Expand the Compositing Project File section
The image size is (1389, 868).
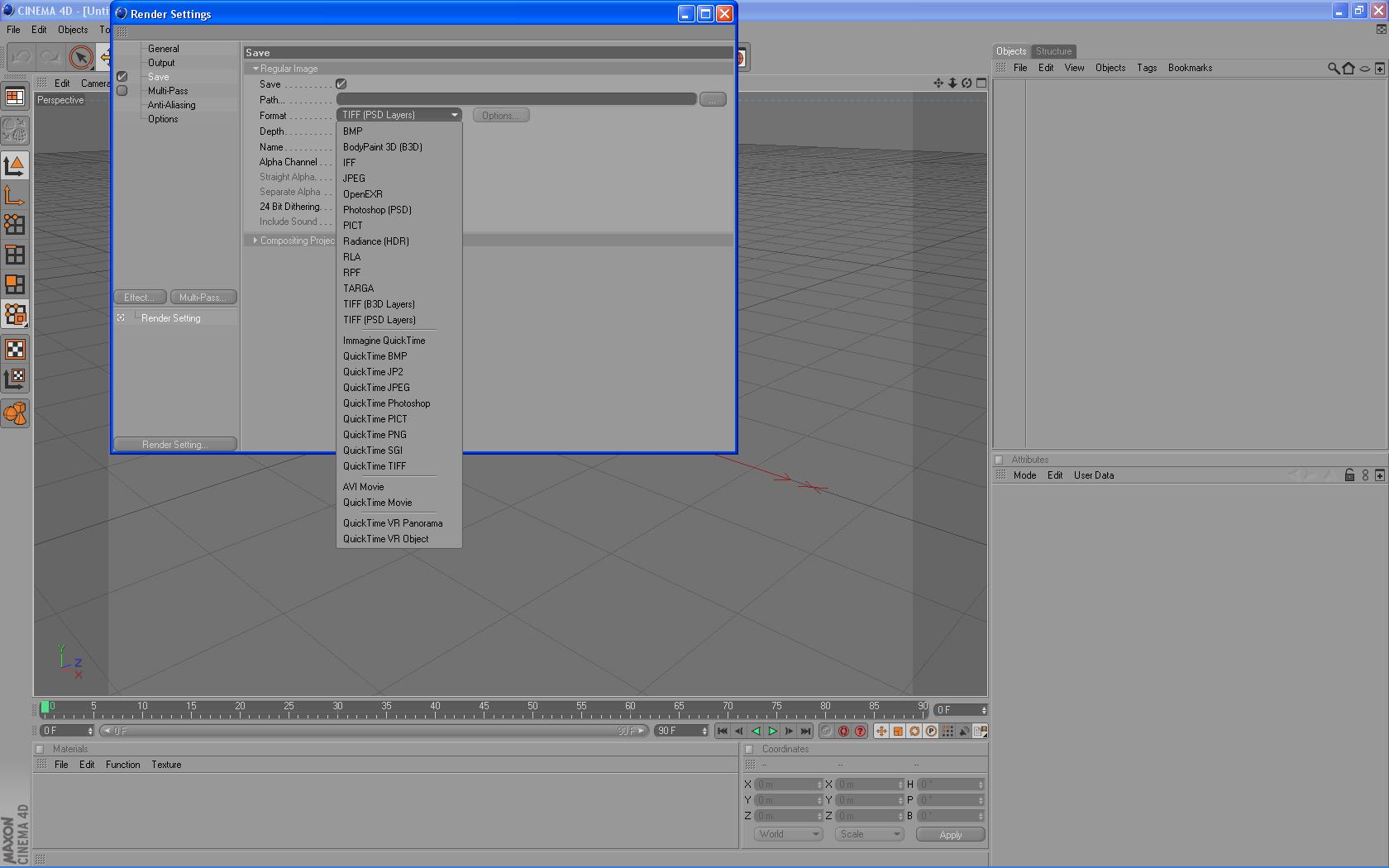tap(255, 241)
